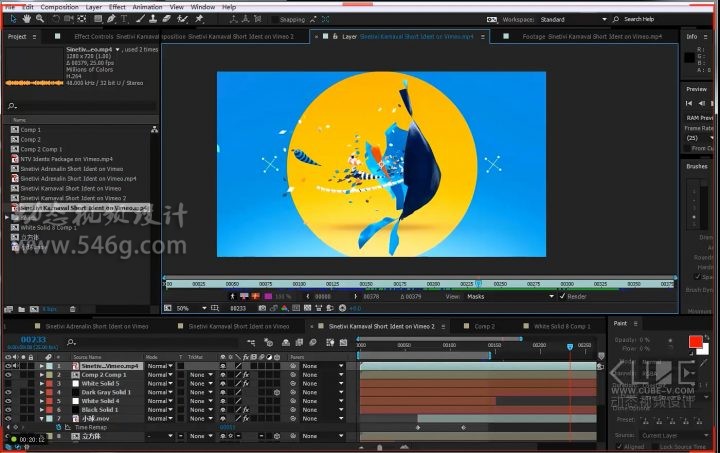
Task: Hide the Comp 2 Comp 1 layer
Action: coord(8,375)
